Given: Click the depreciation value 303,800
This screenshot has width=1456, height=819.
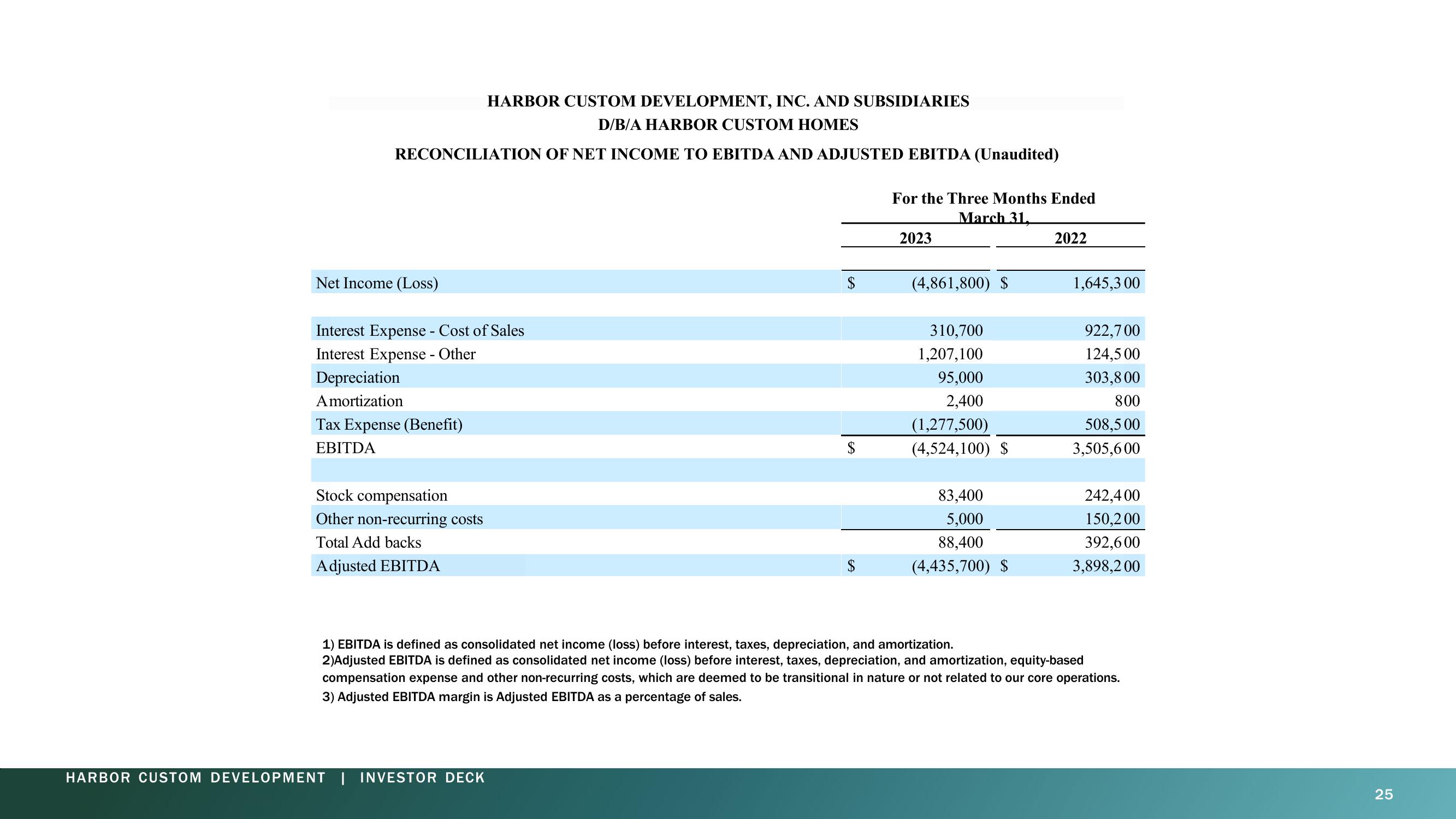Looking at the screenshot, I should [x=1112, y=377].
